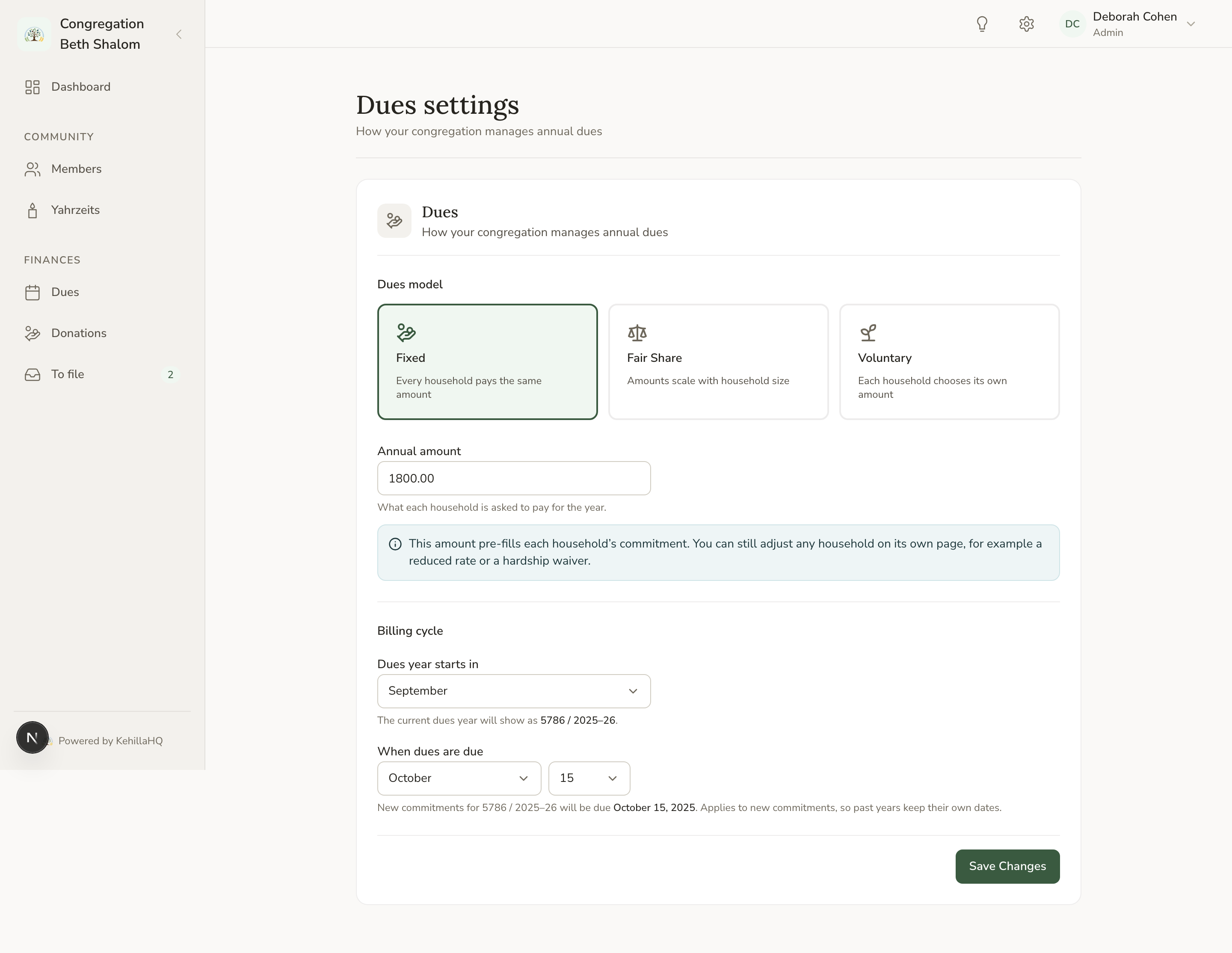
Task: Click "What each household is asked to pay" hint
Action: [x=492, y=508]
